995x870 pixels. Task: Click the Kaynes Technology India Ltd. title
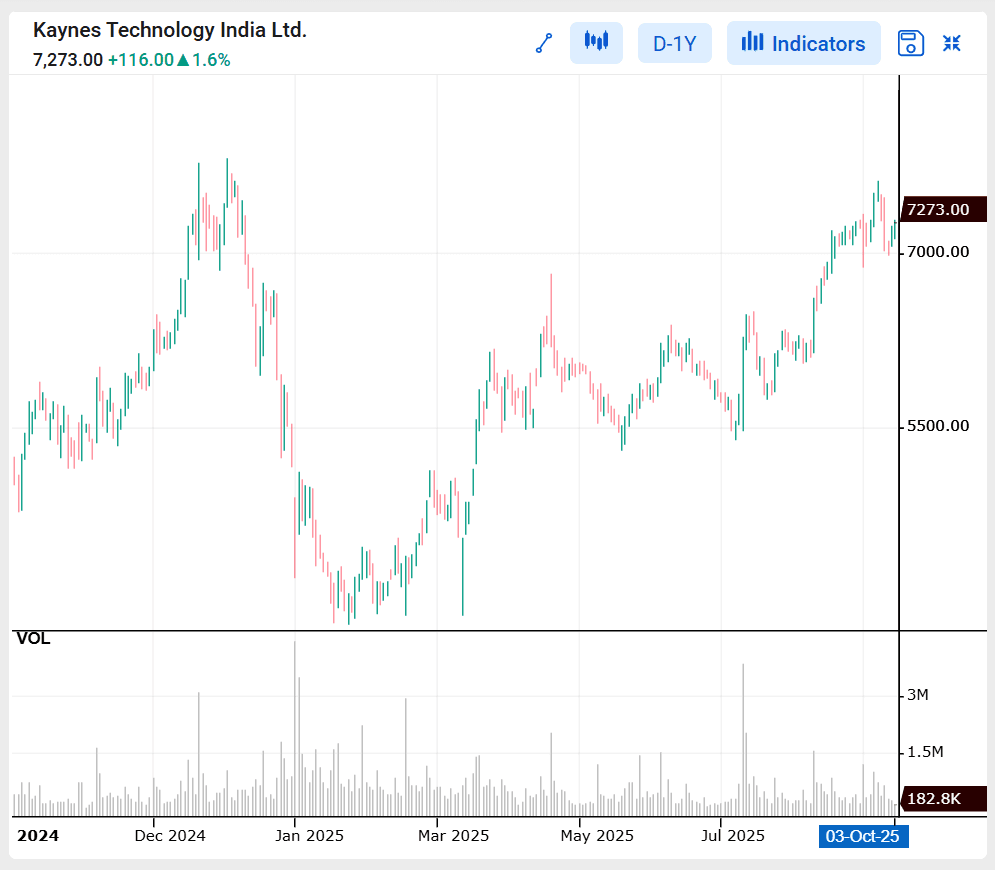click(169, 30)
